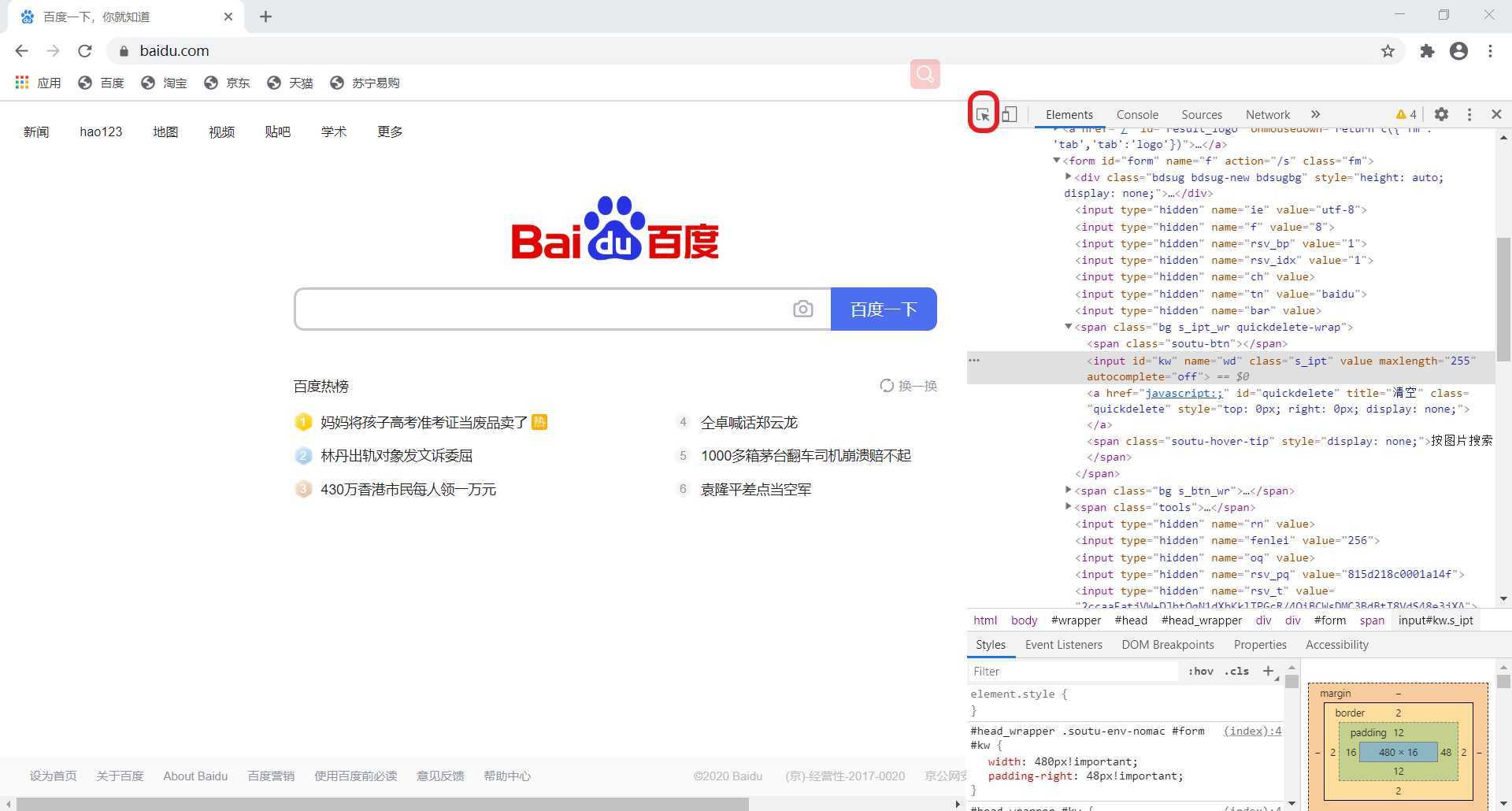Expand the span bg s_btn_wr node

1069,491
